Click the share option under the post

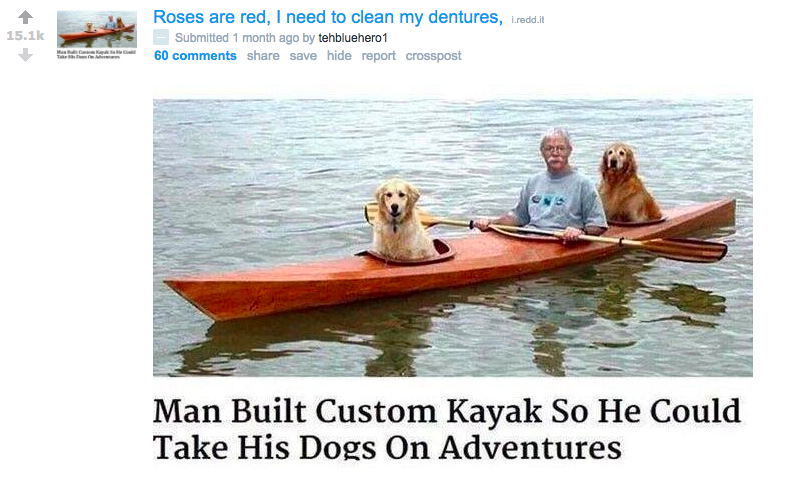263,55
